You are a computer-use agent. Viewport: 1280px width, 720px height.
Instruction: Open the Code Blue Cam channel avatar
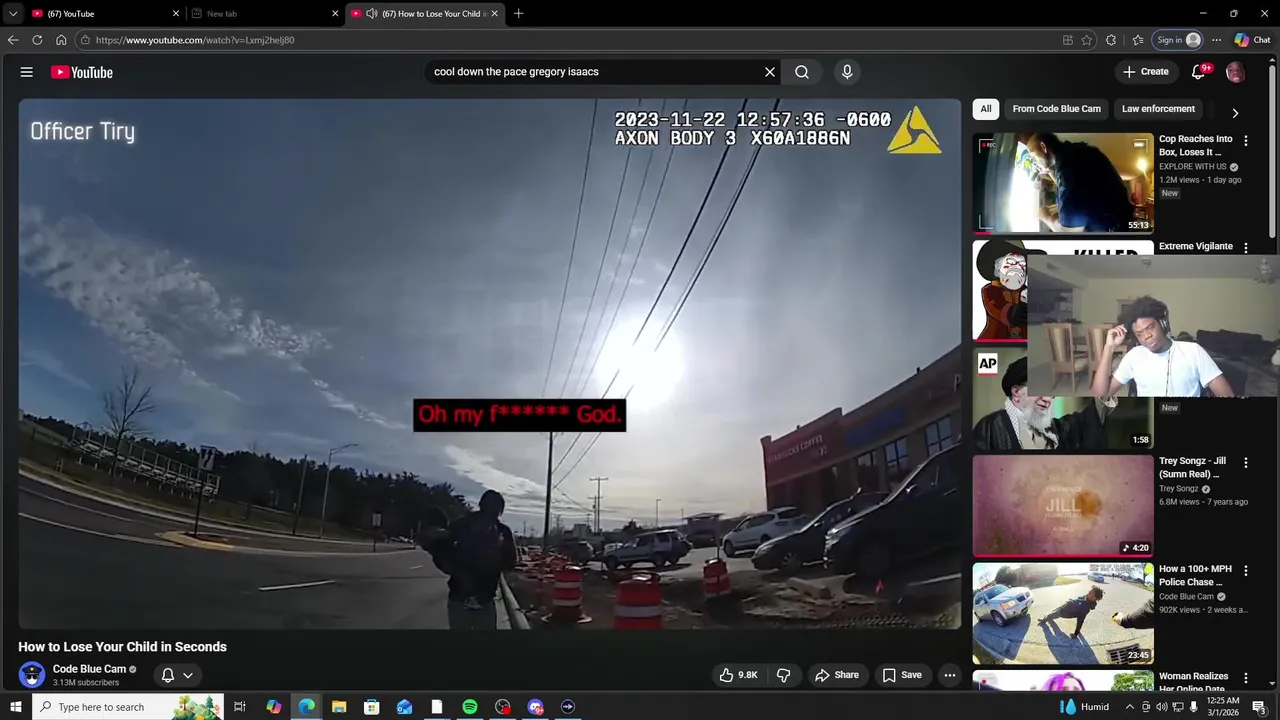[x=32, y=675]
